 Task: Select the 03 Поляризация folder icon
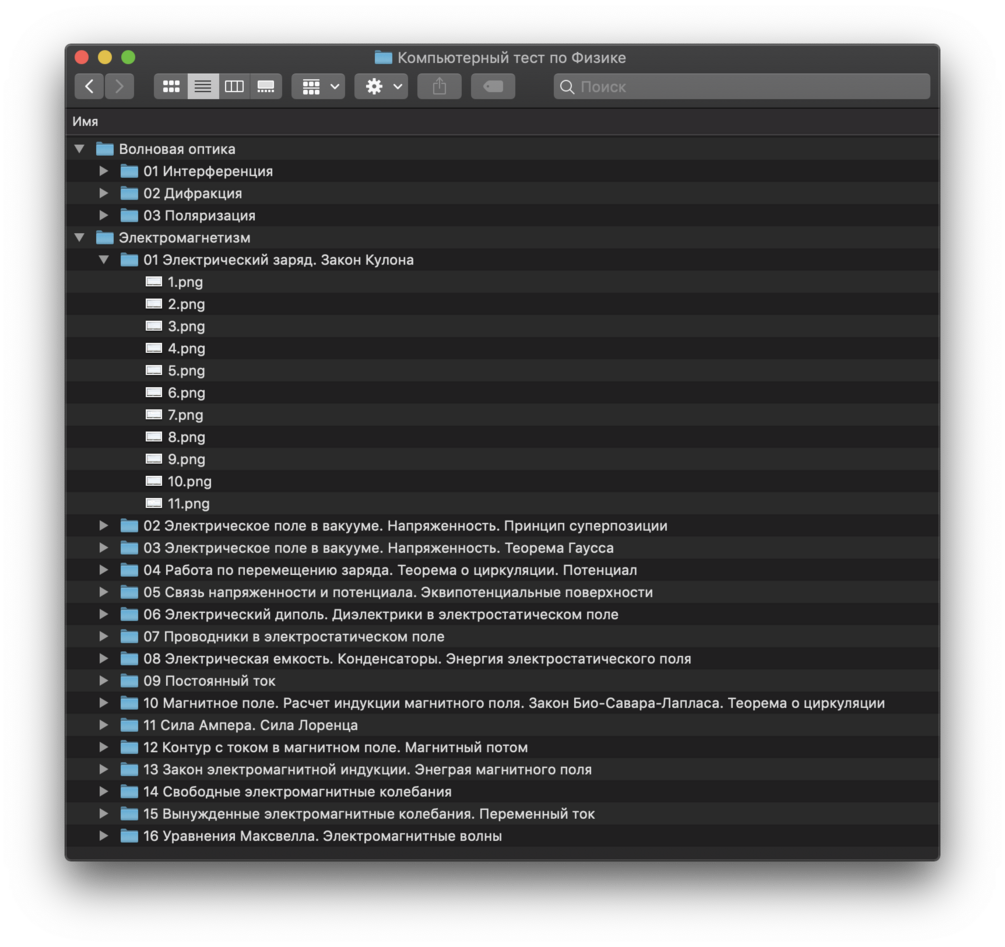pos(129,215)
